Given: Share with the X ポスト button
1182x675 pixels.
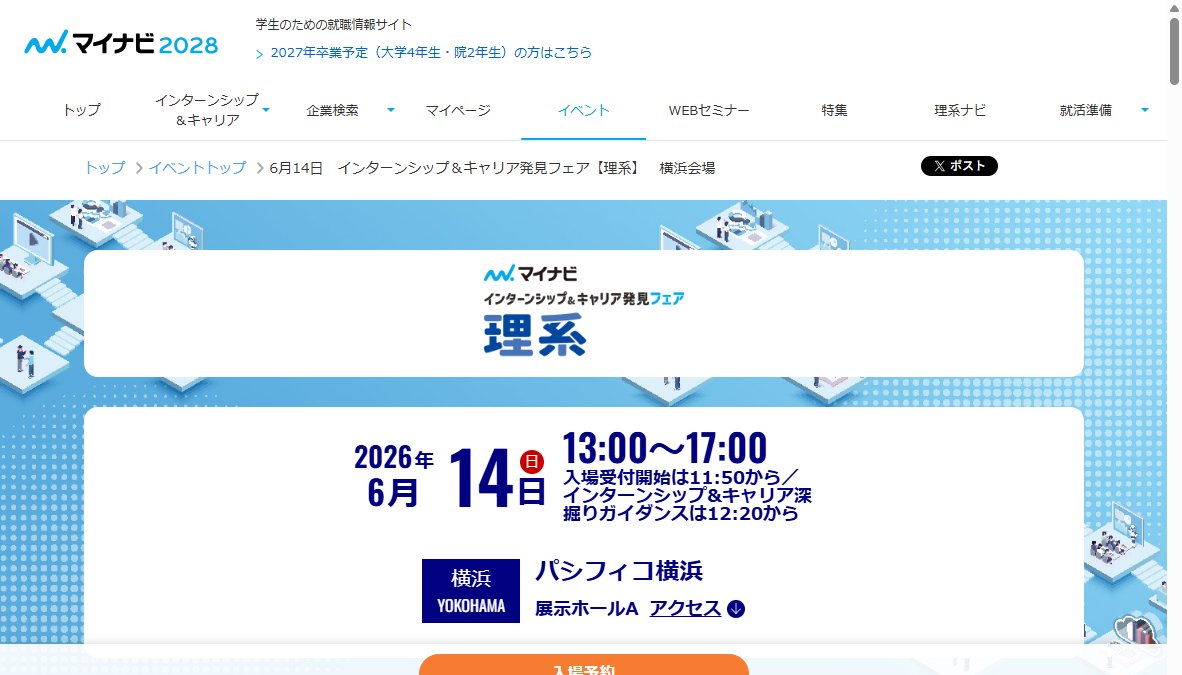Looking at the screenshot, I should tap(959, 166).
